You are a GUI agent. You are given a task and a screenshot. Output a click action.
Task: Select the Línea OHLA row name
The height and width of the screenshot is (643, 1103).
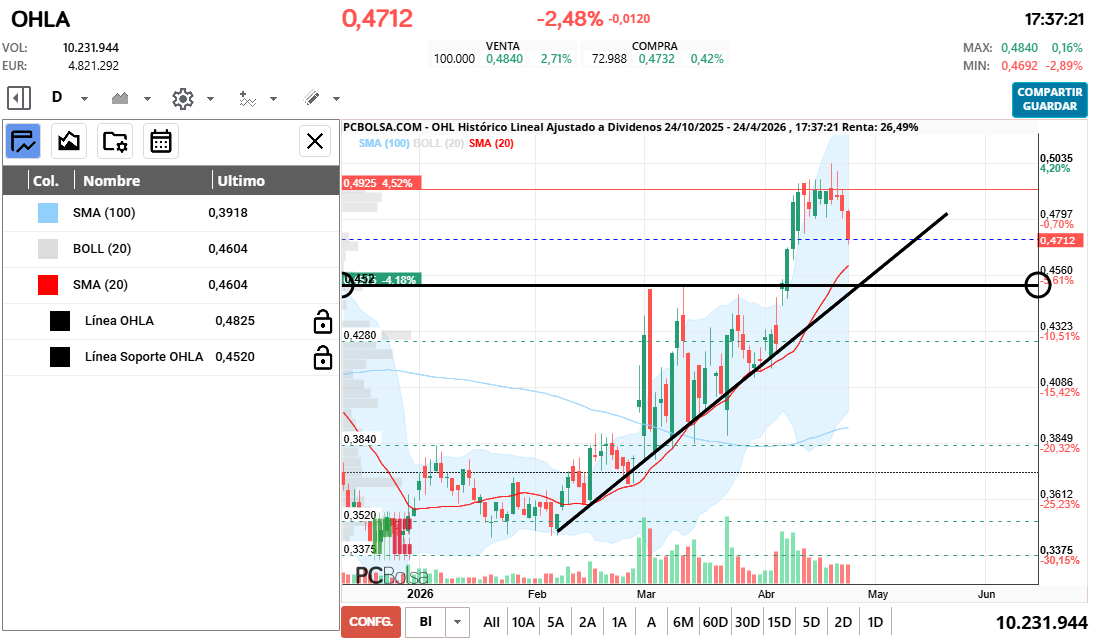coord(119,321)
